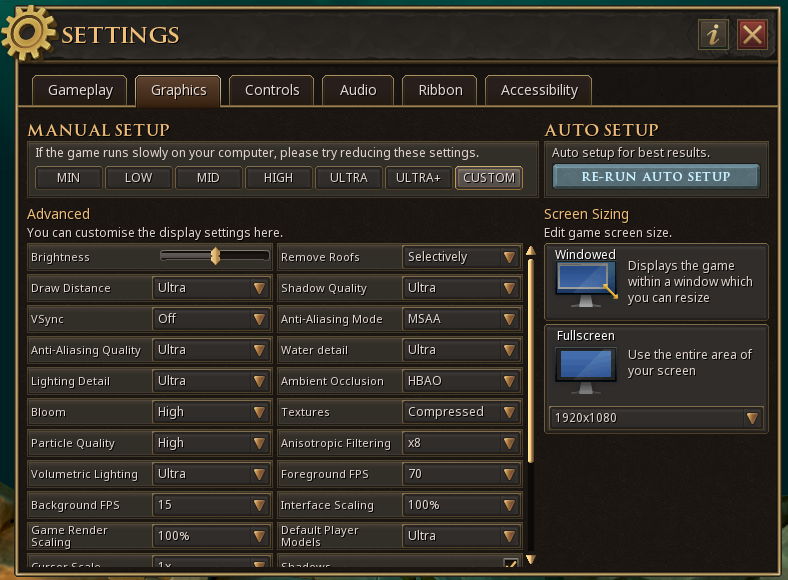Viewport: 788px width, 580px height.
Task: Open the Controls tab
Action: pos(272,90)
